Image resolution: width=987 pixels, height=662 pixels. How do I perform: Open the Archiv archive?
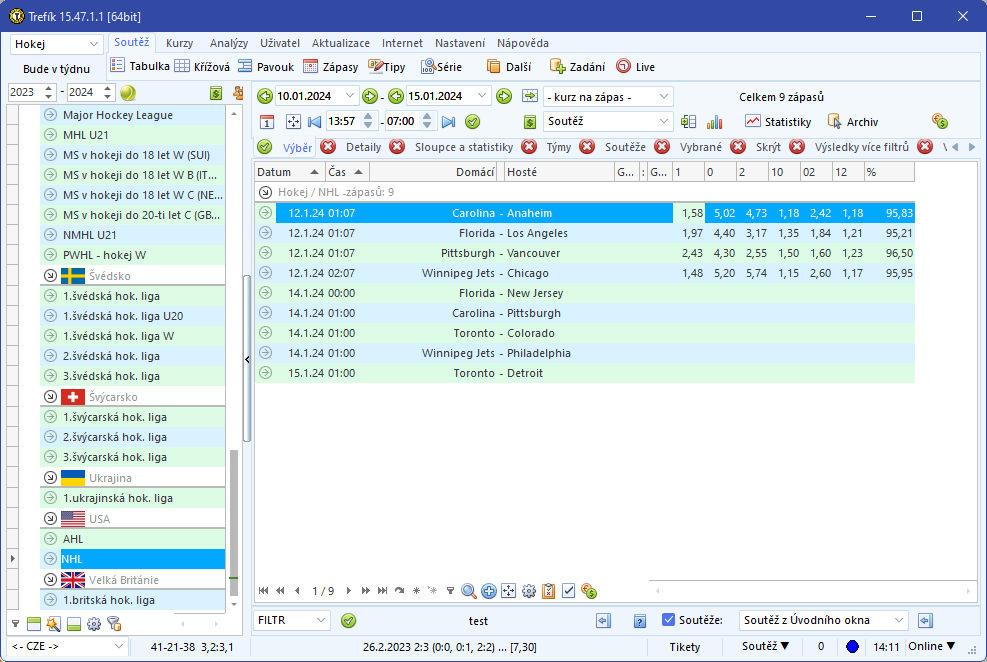(x=853, y=121)
